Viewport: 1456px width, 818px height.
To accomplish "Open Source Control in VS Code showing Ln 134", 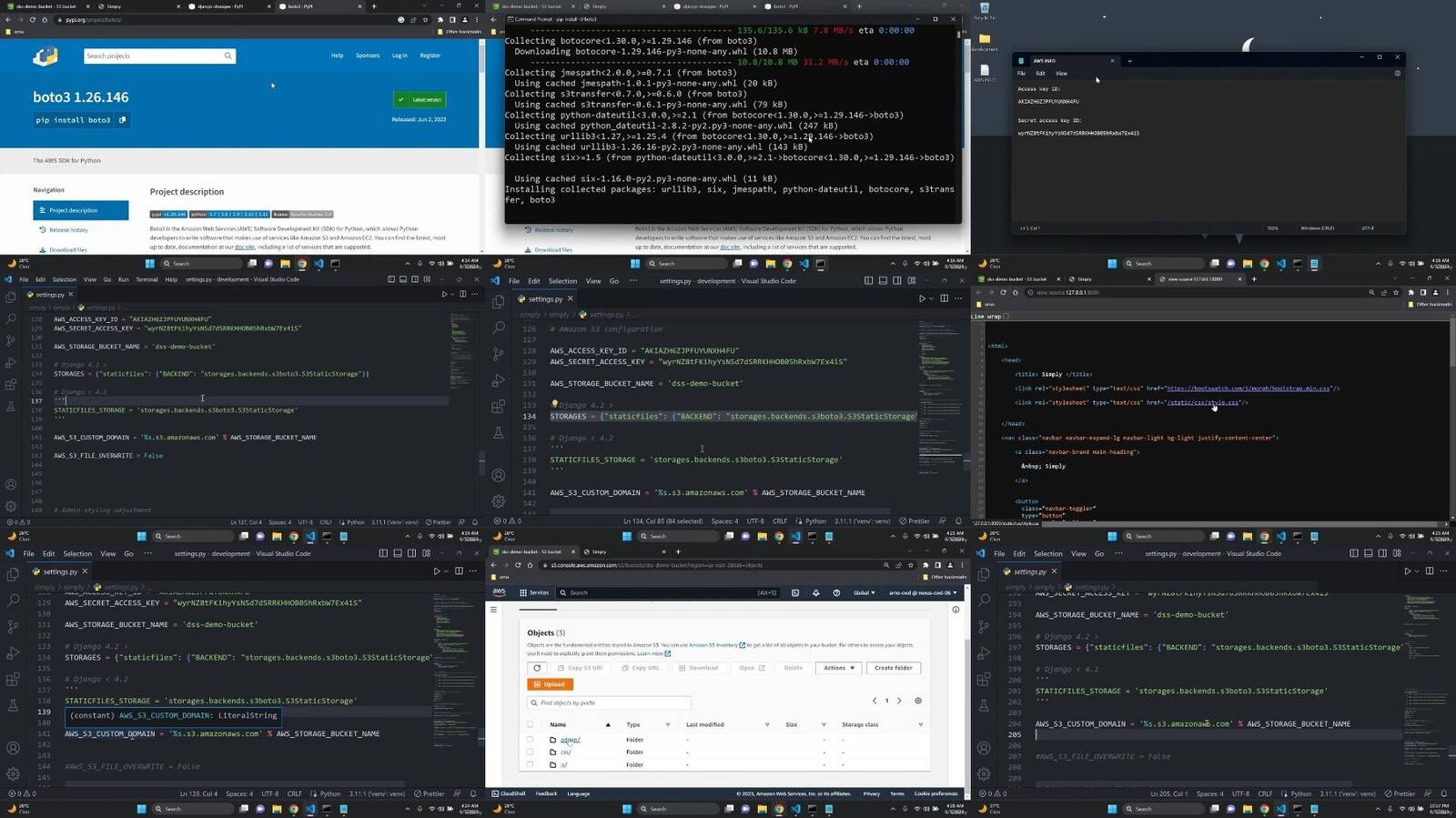I will tap(498, 353).
